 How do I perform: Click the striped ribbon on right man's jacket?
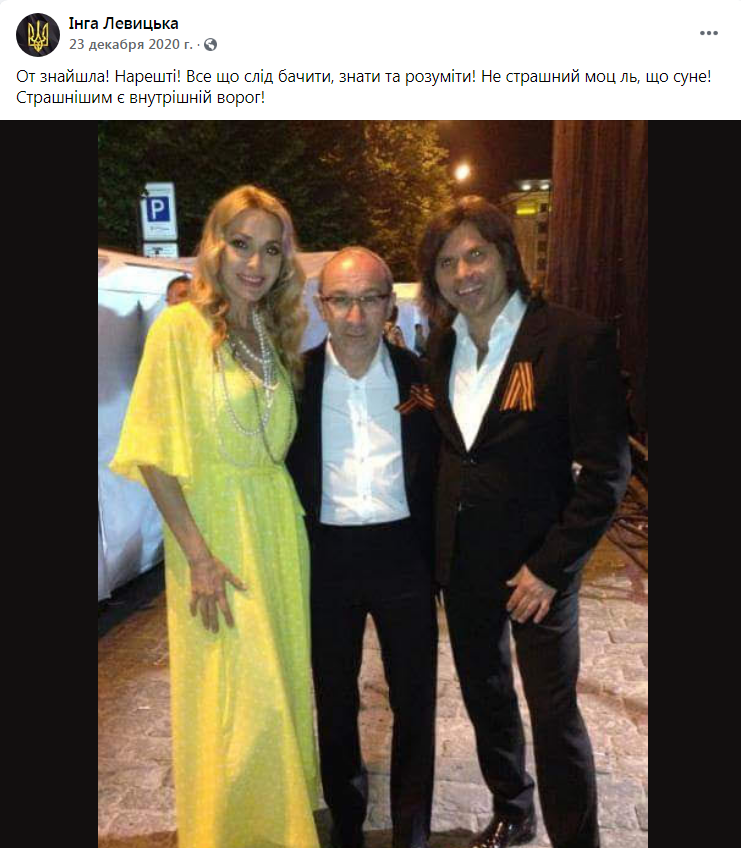pos(518,386)
